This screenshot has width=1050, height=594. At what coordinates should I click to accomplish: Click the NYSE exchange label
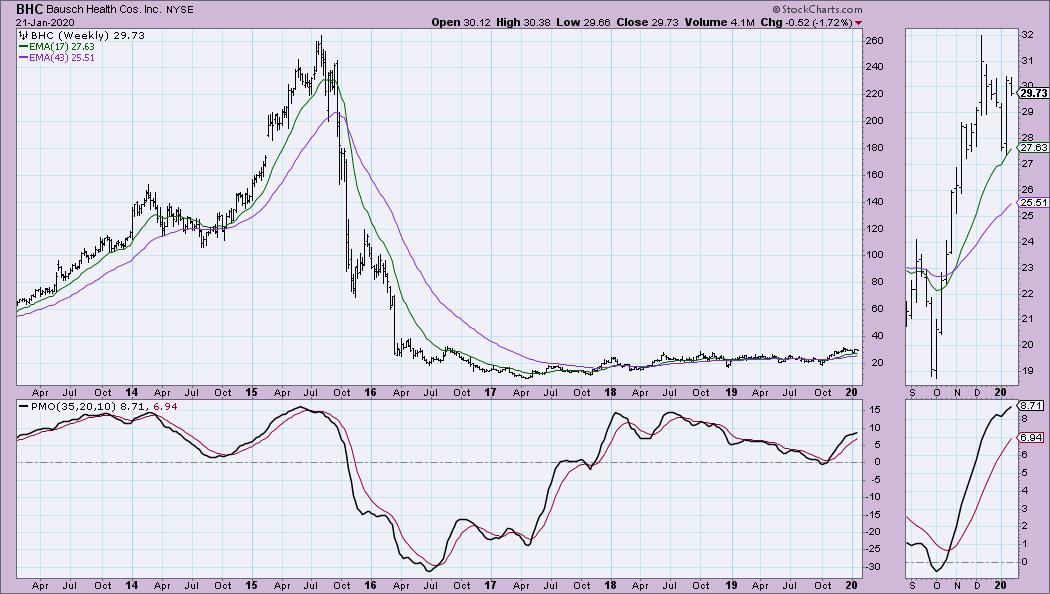point(179,10)
